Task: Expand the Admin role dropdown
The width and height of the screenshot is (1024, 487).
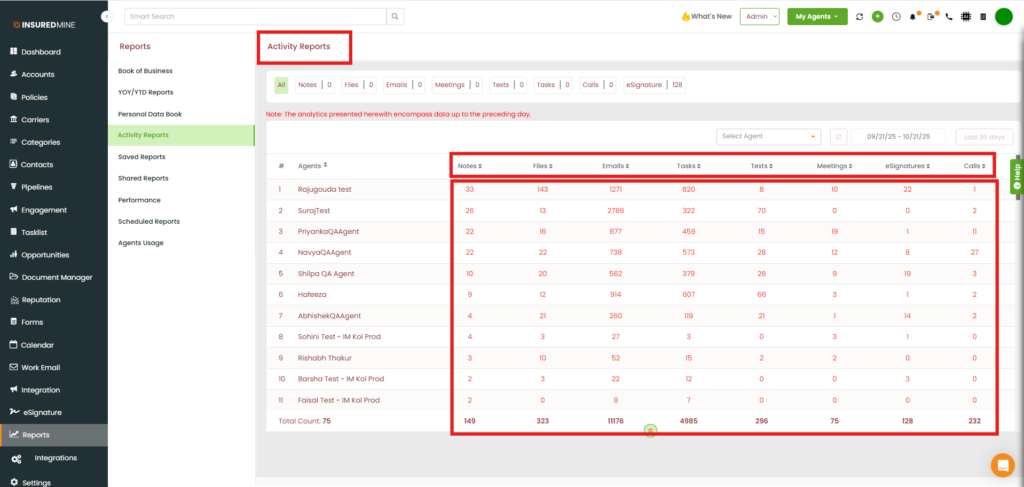Action: (x=759, y=17)
